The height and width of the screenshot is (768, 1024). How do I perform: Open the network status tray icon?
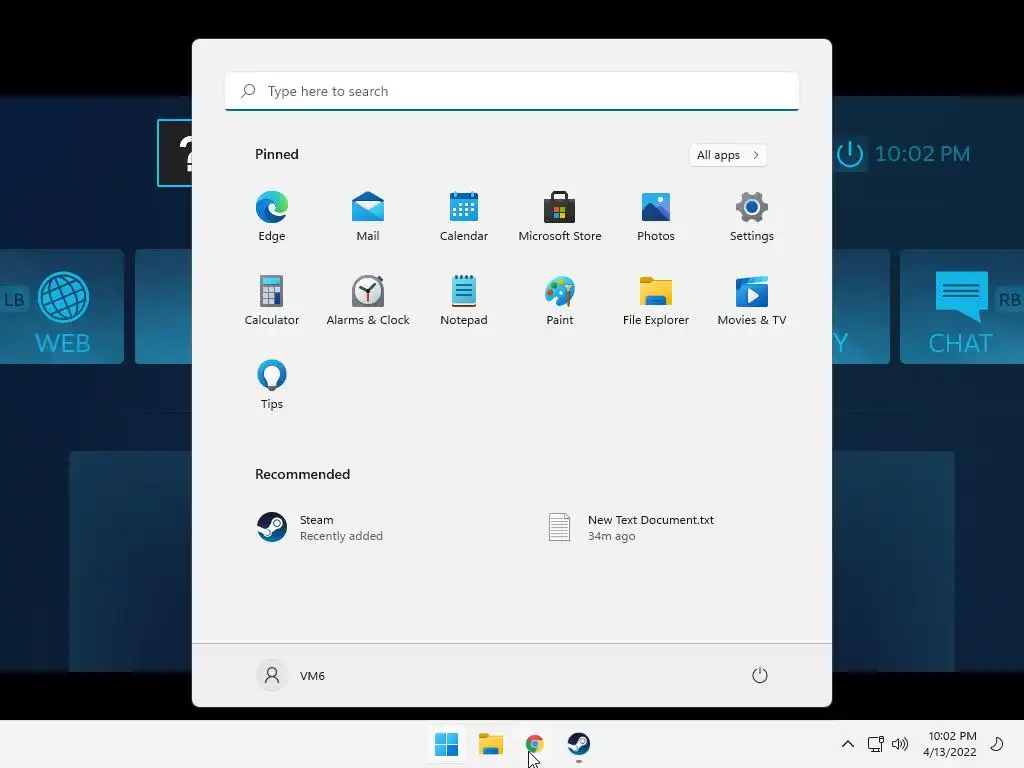pos(876,744)
